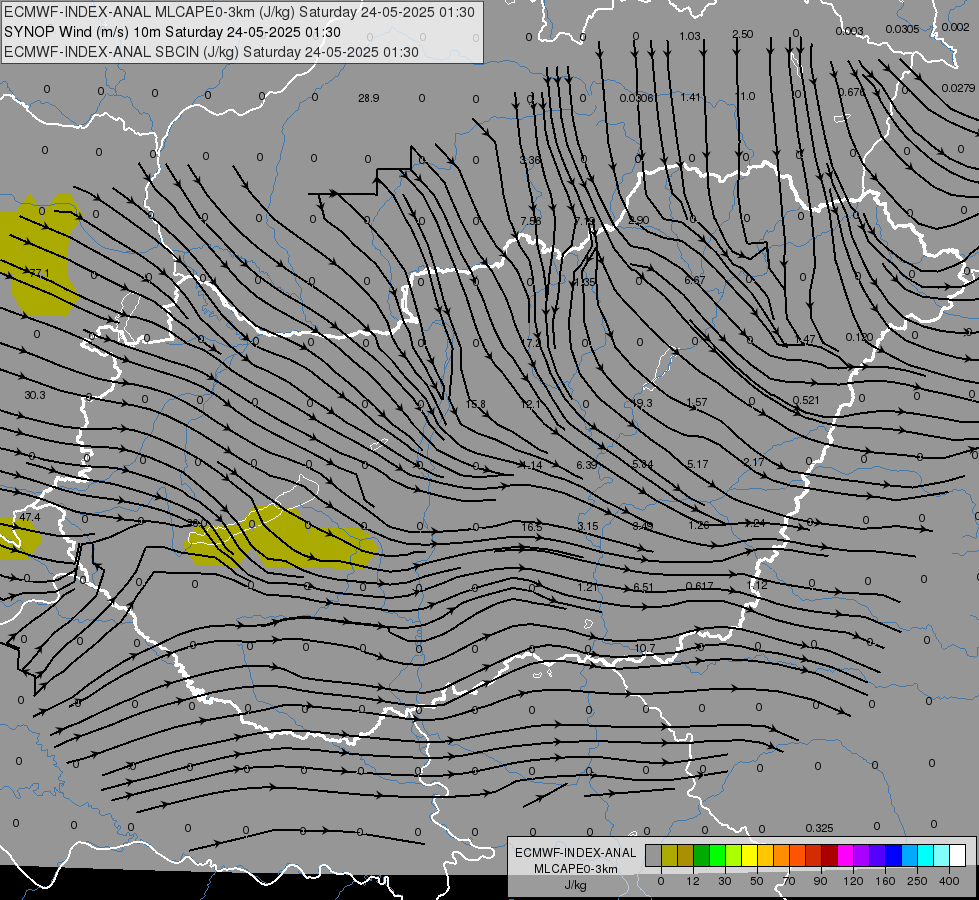This screenshot has width=979, height=900.
Task: Click the 0.617 value on the map
Action: [x=699, y=586]
